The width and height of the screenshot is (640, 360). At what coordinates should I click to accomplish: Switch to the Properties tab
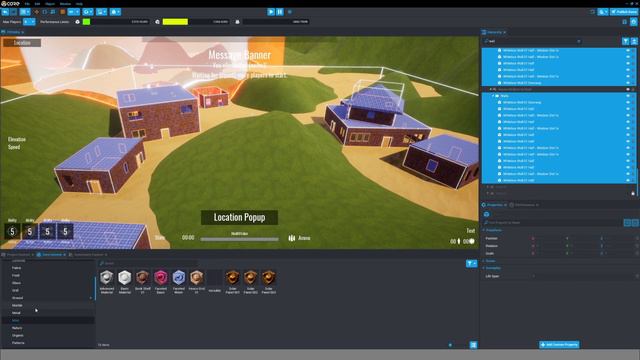point(495,205)
